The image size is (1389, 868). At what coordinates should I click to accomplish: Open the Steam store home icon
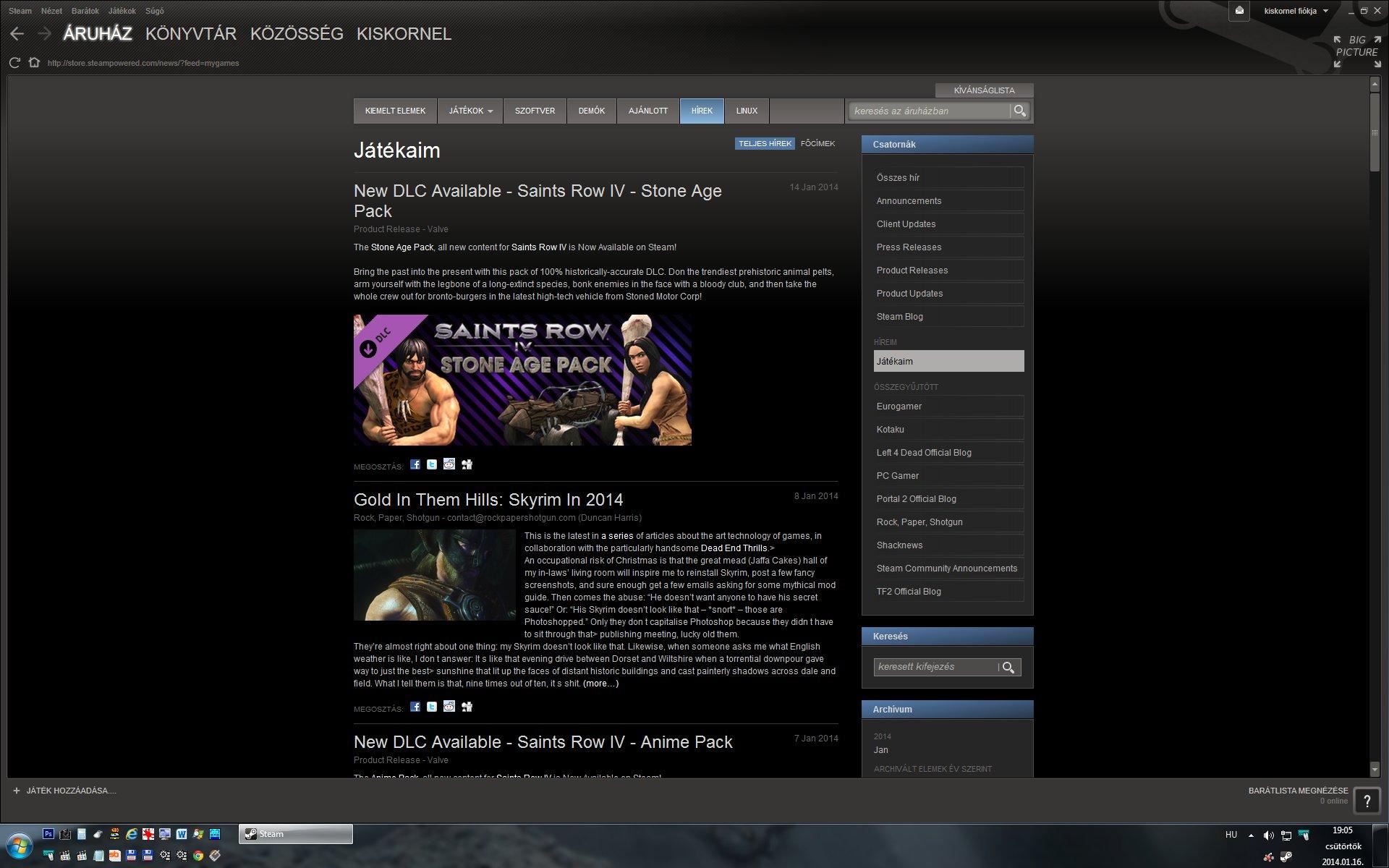tap(34, 62)
